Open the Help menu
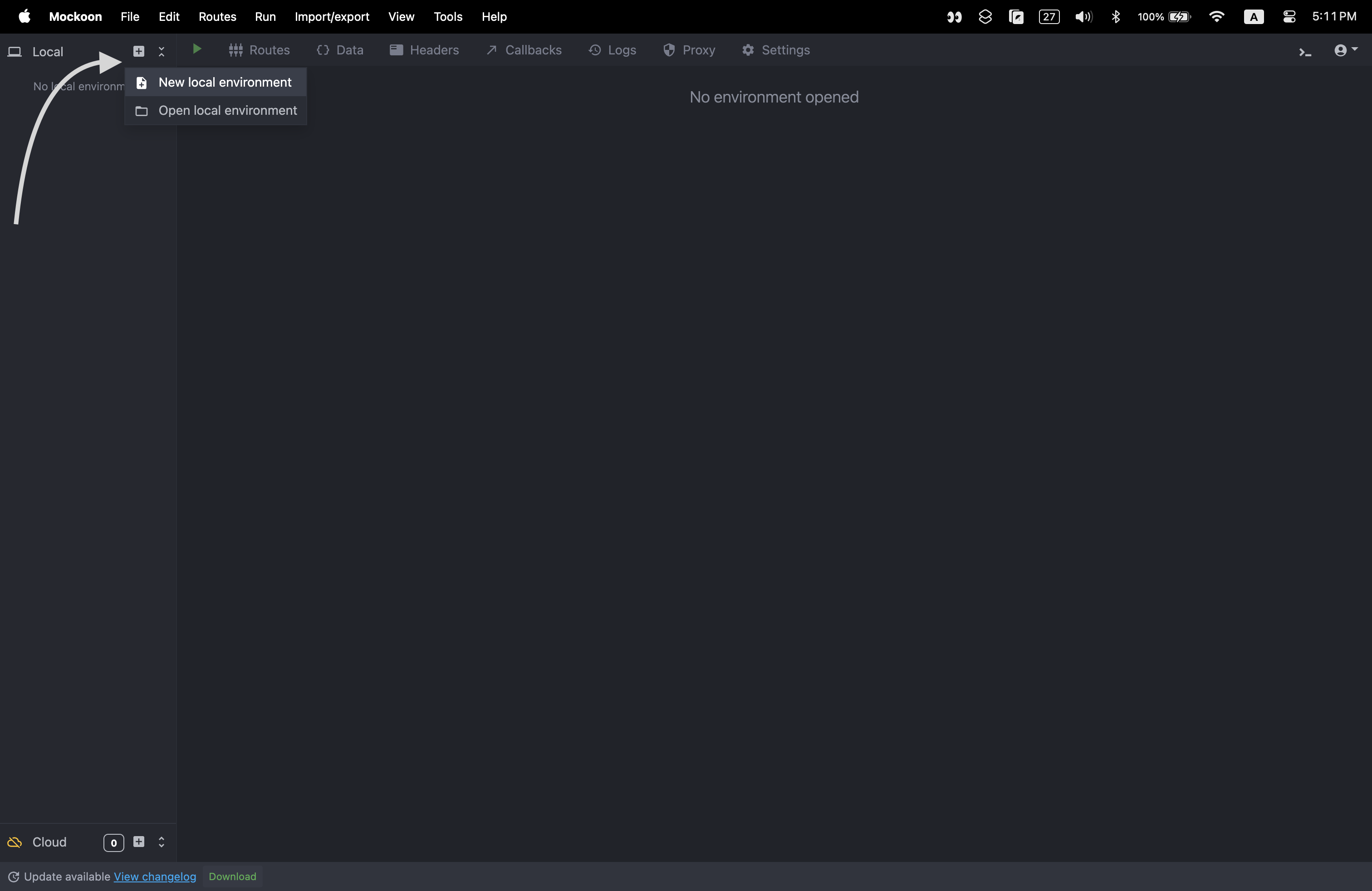The image size is (1372, 891). pos(494,17)
